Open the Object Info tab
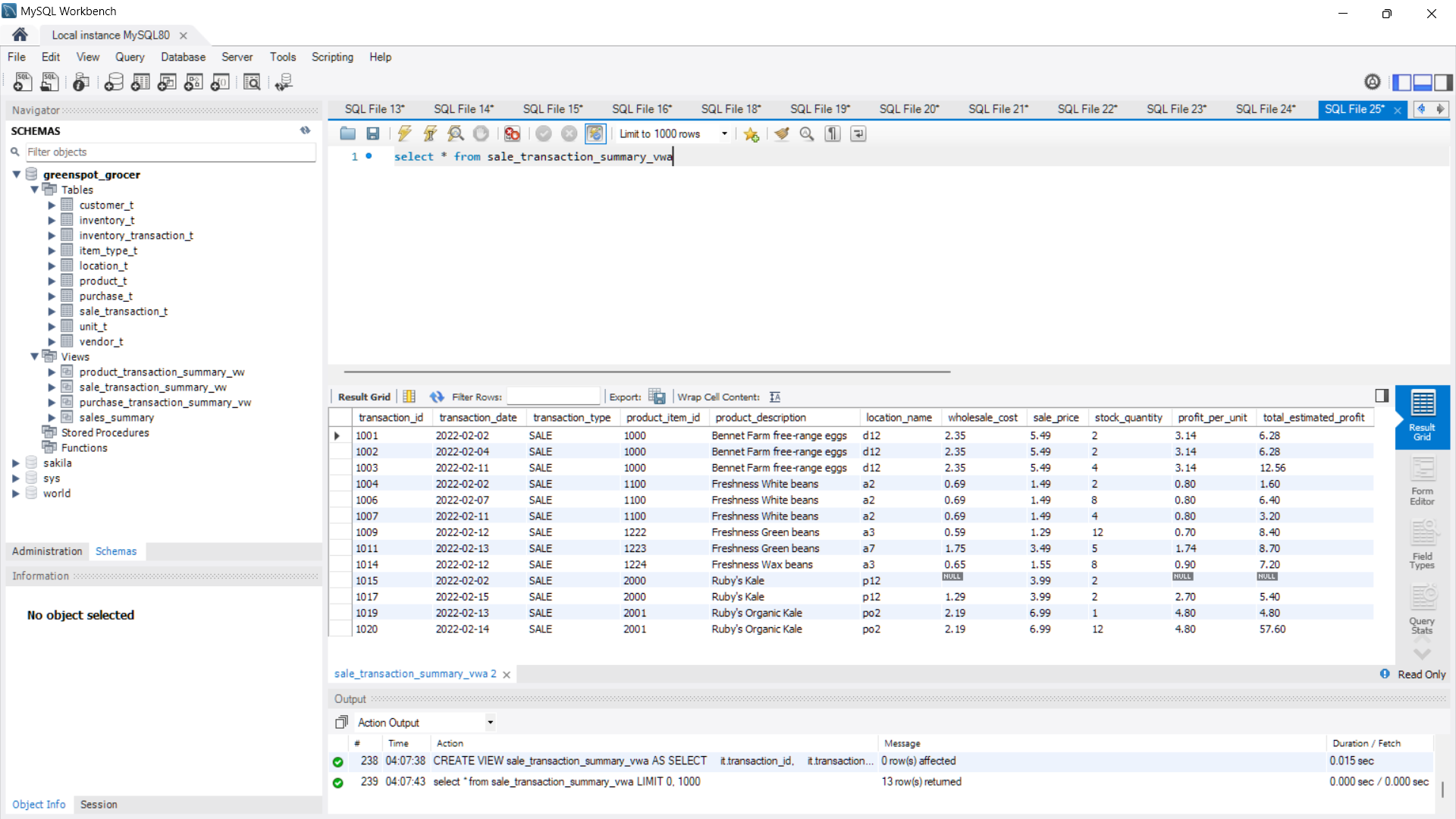Image resolution: width=1456 pixels, height=819 pixels. [x=39, y=805]
